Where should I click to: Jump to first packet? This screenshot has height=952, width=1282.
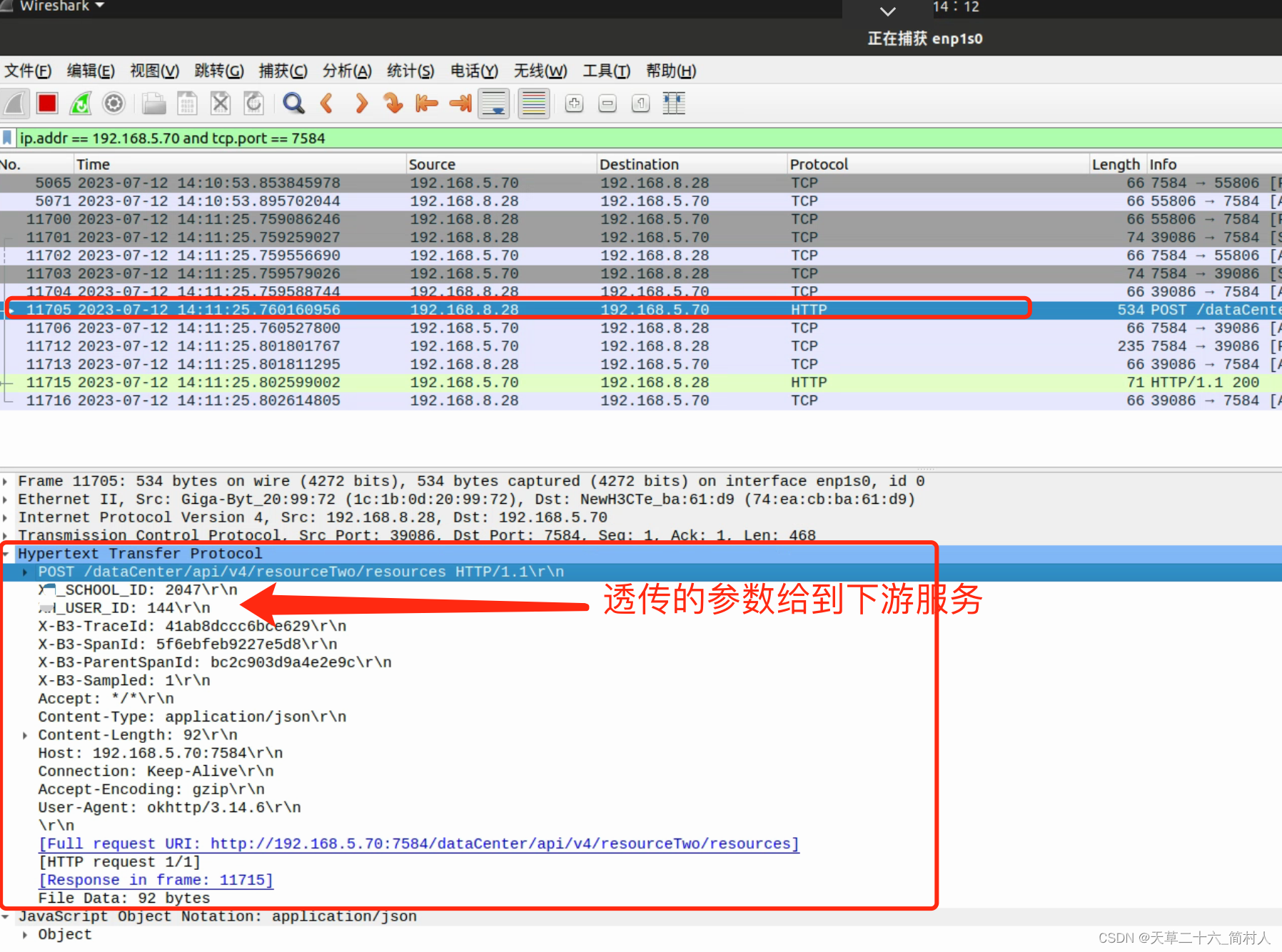click(426, 103)
